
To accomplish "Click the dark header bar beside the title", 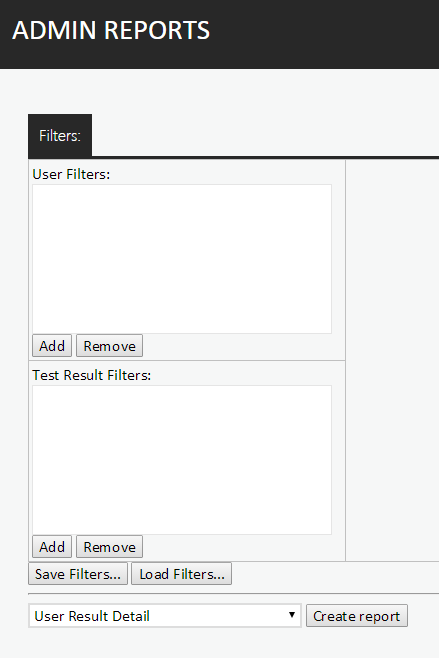I will [x=324, y=34].
